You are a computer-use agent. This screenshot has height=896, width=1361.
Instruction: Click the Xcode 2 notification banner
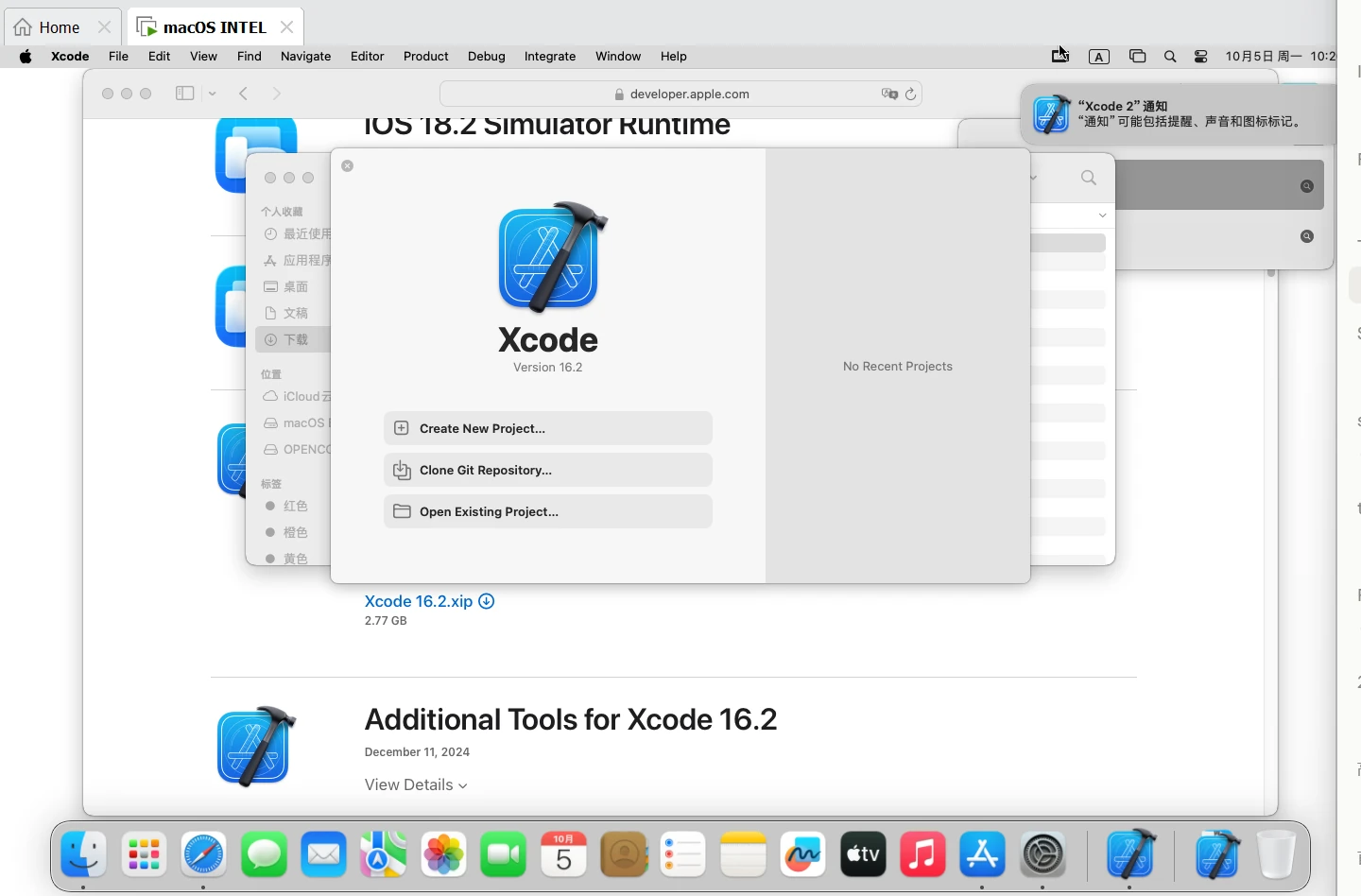(x=1178, y=114)
